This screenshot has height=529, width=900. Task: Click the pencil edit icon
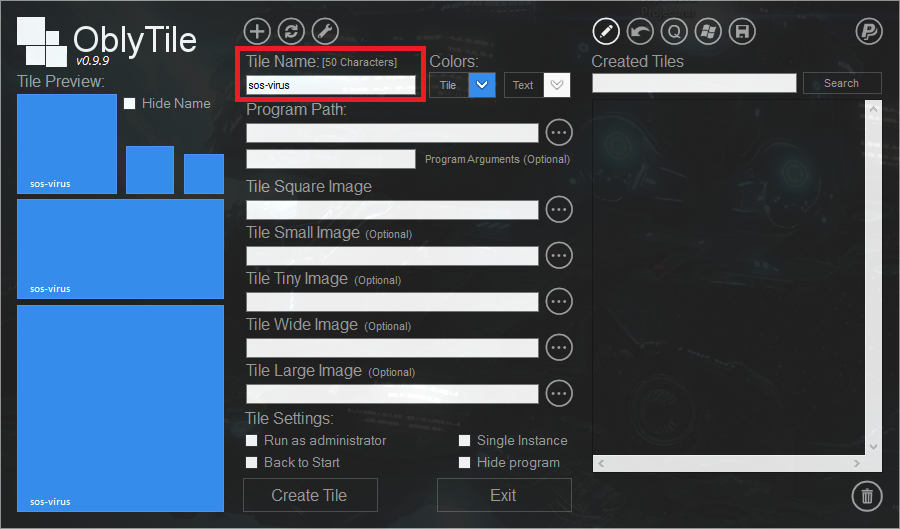click(605, 31)
